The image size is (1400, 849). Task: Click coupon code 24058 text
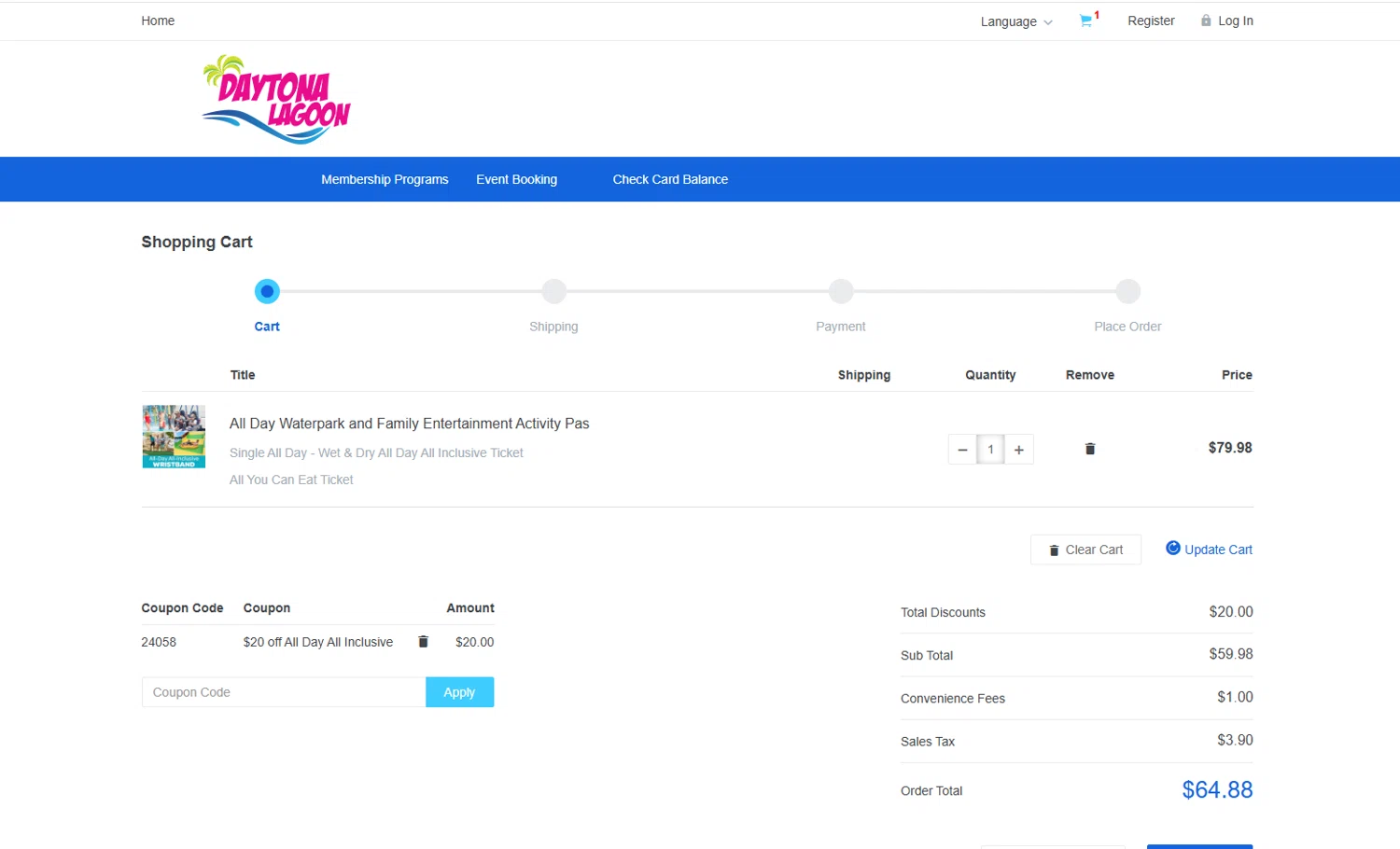coord(159,642)
